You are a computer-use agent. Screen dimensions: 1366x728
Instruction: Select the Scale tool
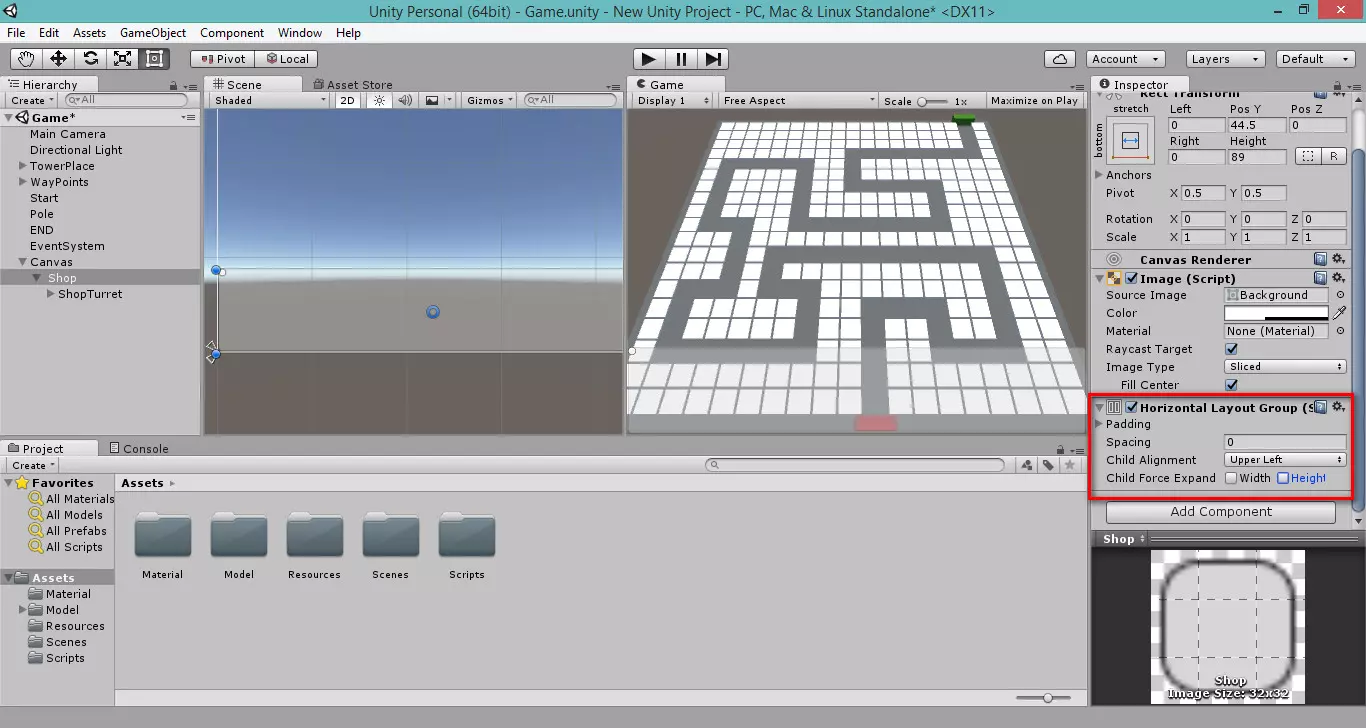pyautogui.click(x=122, y=59)
